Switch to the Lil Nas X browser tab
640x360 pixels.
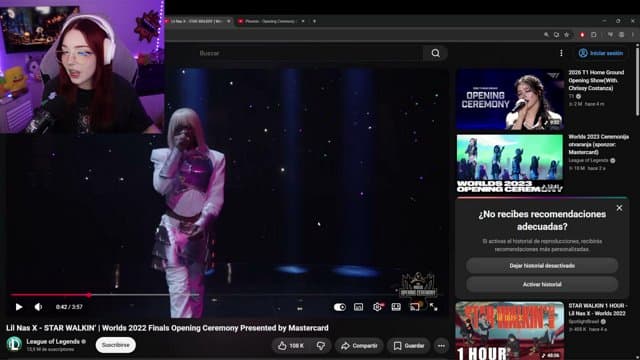pos(197,21)
